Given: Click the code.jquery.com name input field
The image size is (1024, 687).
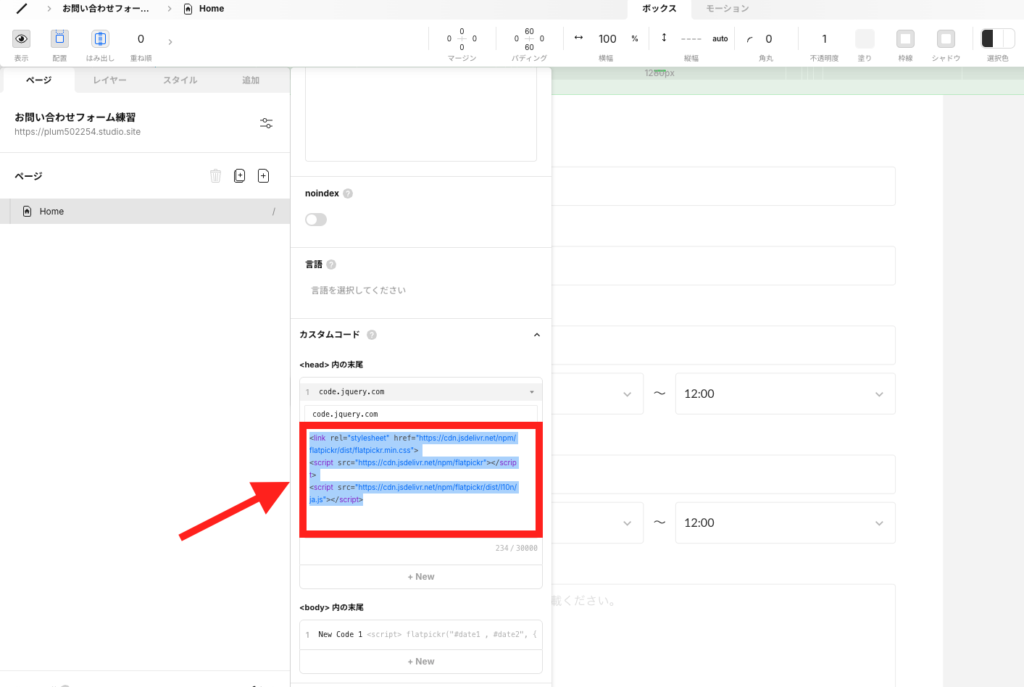Looking at the screenshot, I should coord(421,414).
